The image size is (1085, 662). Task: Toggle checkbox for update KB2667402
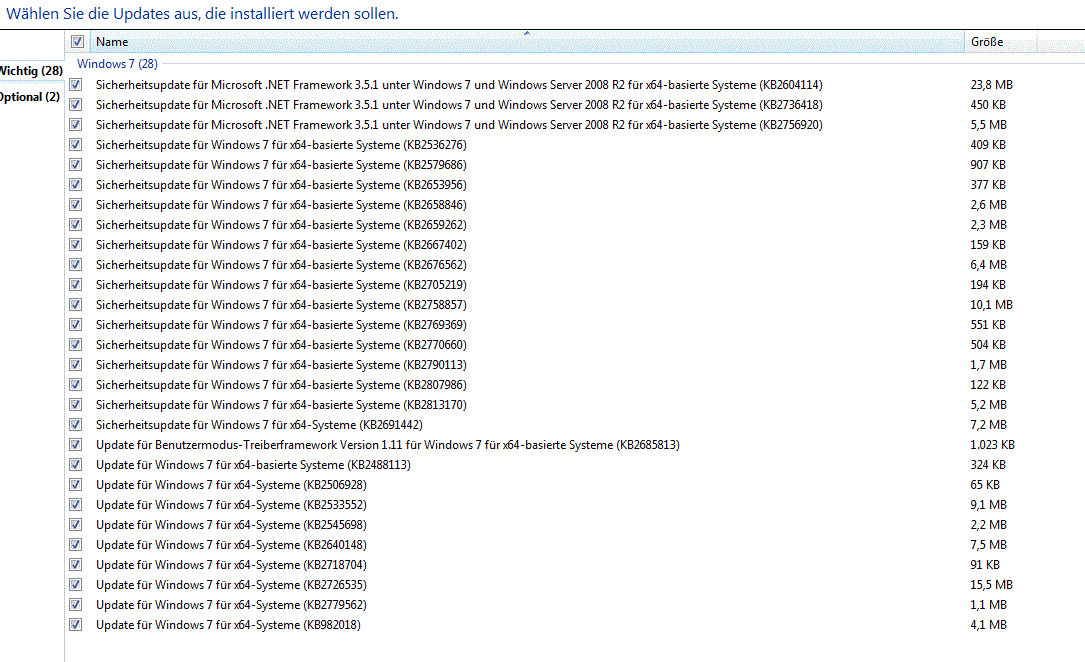coord(76,245)
